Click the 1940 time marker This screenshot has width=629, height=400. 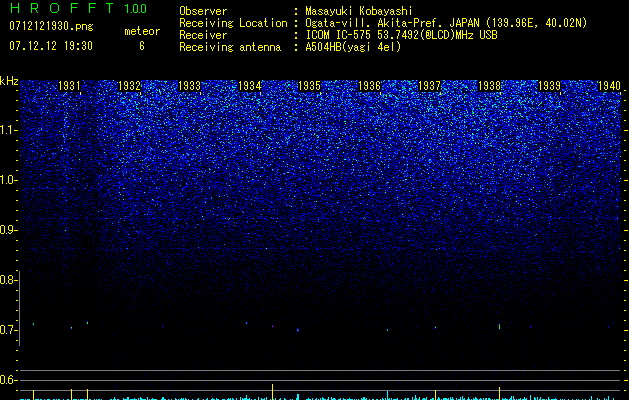pos(609,86)
